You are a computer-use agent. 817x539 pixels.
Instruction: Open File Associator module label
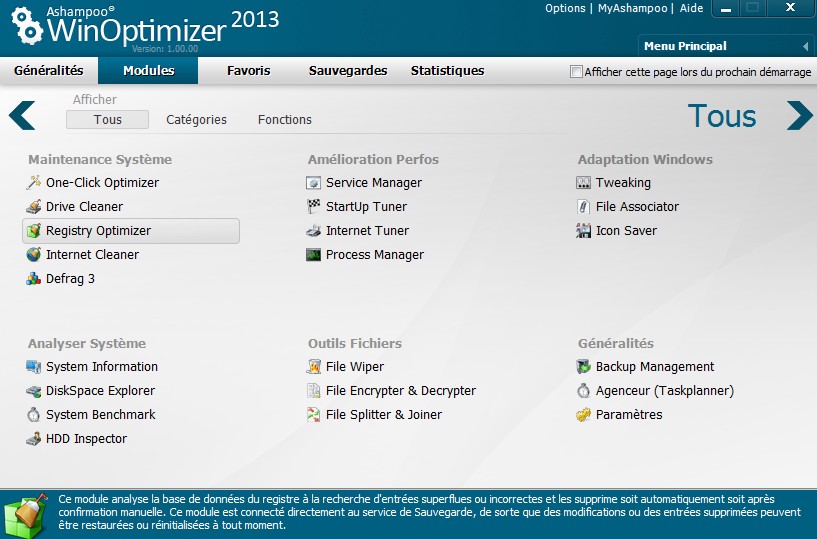pyautogui.click(x=637, y=206)
